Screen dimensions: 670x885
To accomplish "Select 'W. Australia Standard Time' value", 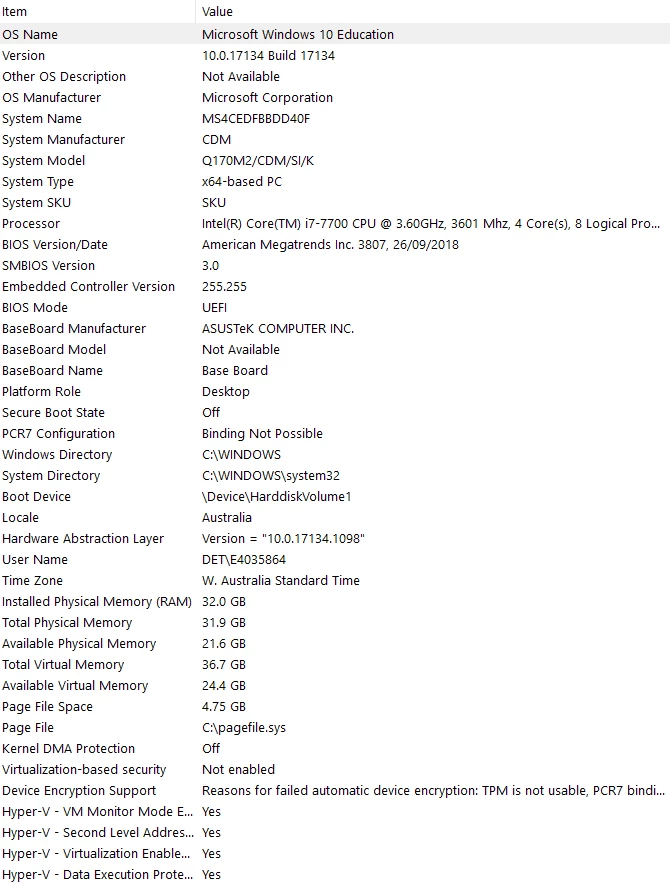I will 281,580.
